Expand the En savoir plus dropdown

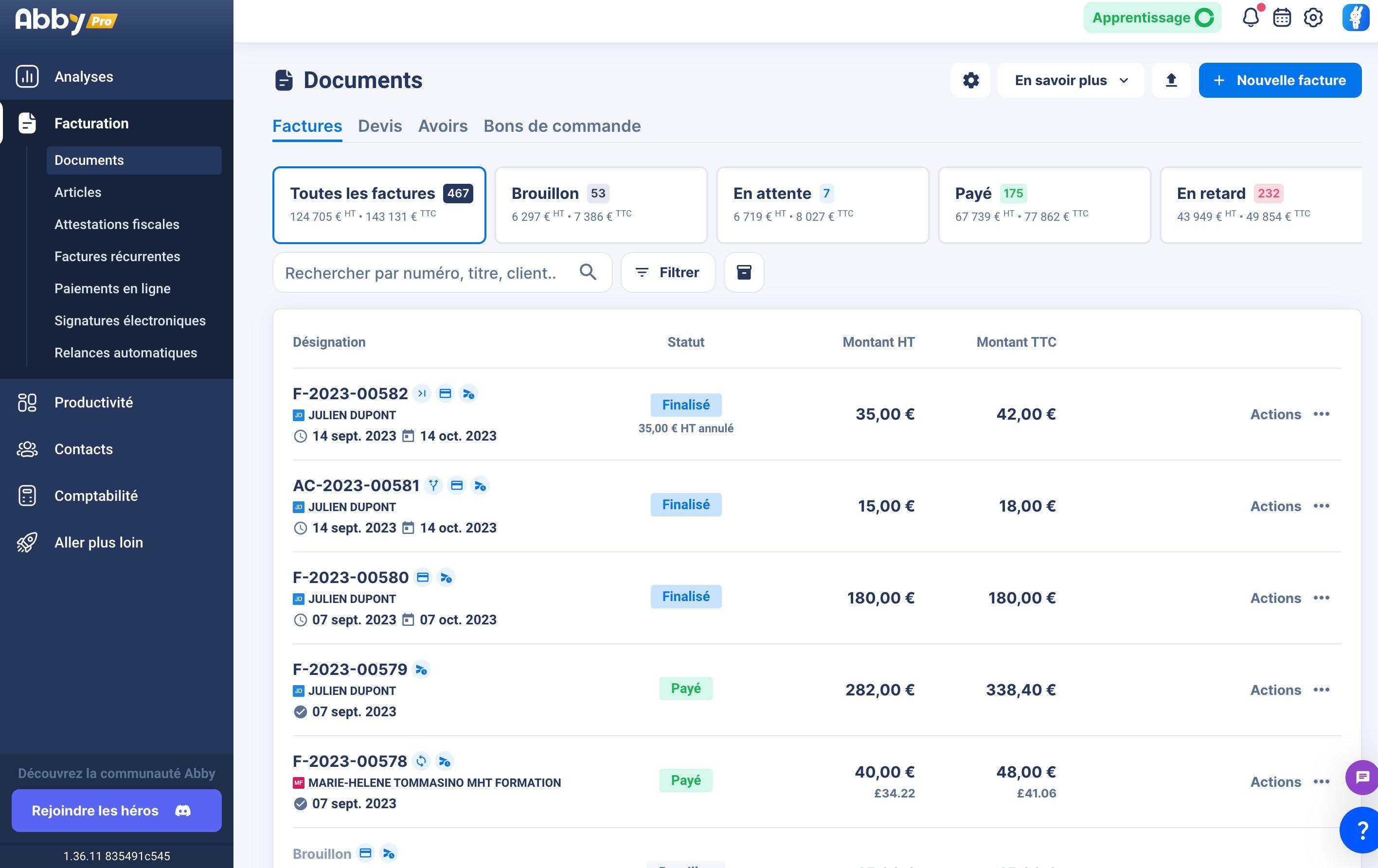pos(1071,80)
